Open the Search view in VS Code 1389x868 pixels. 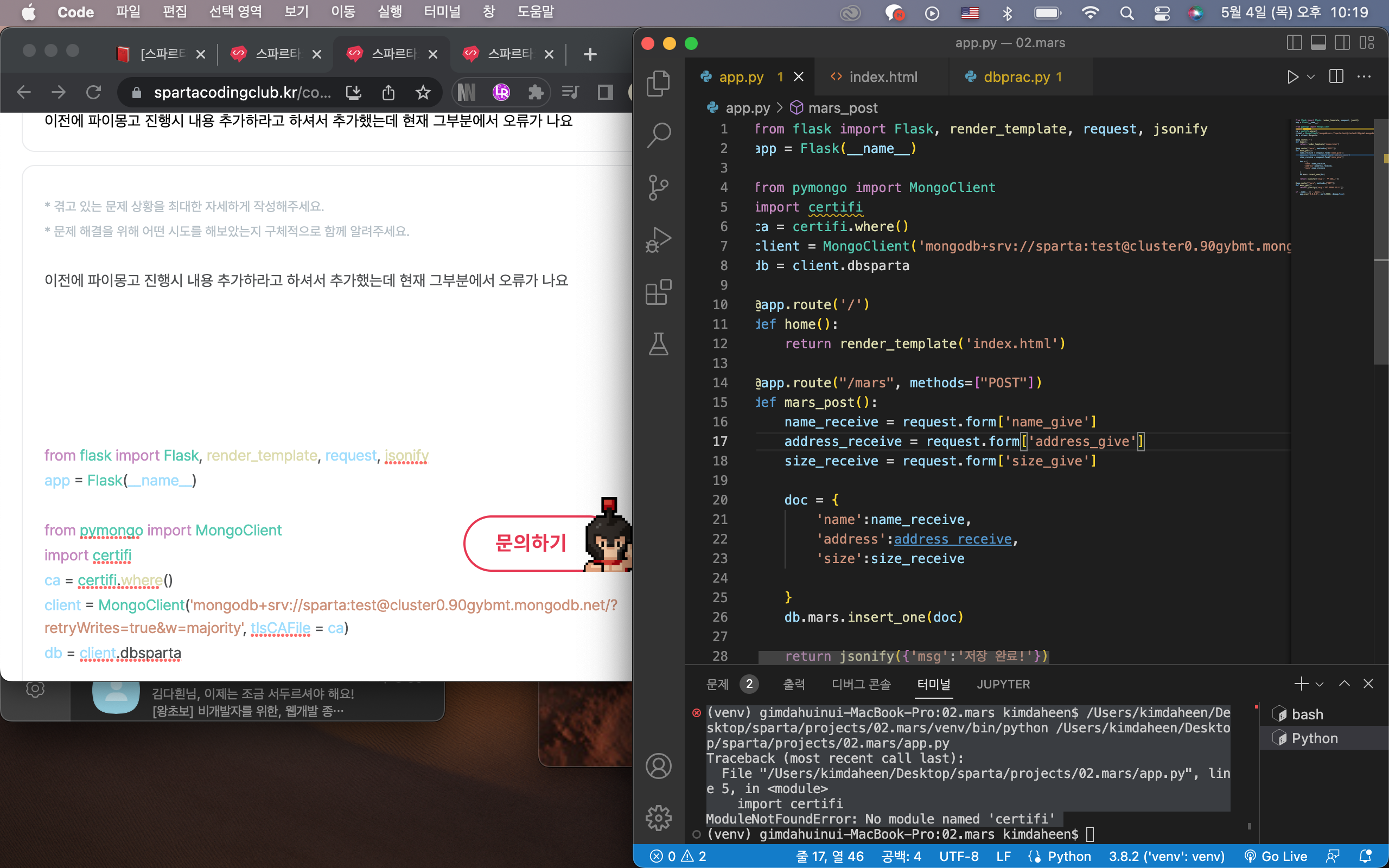pyautogui.click(x=658, y=135)
